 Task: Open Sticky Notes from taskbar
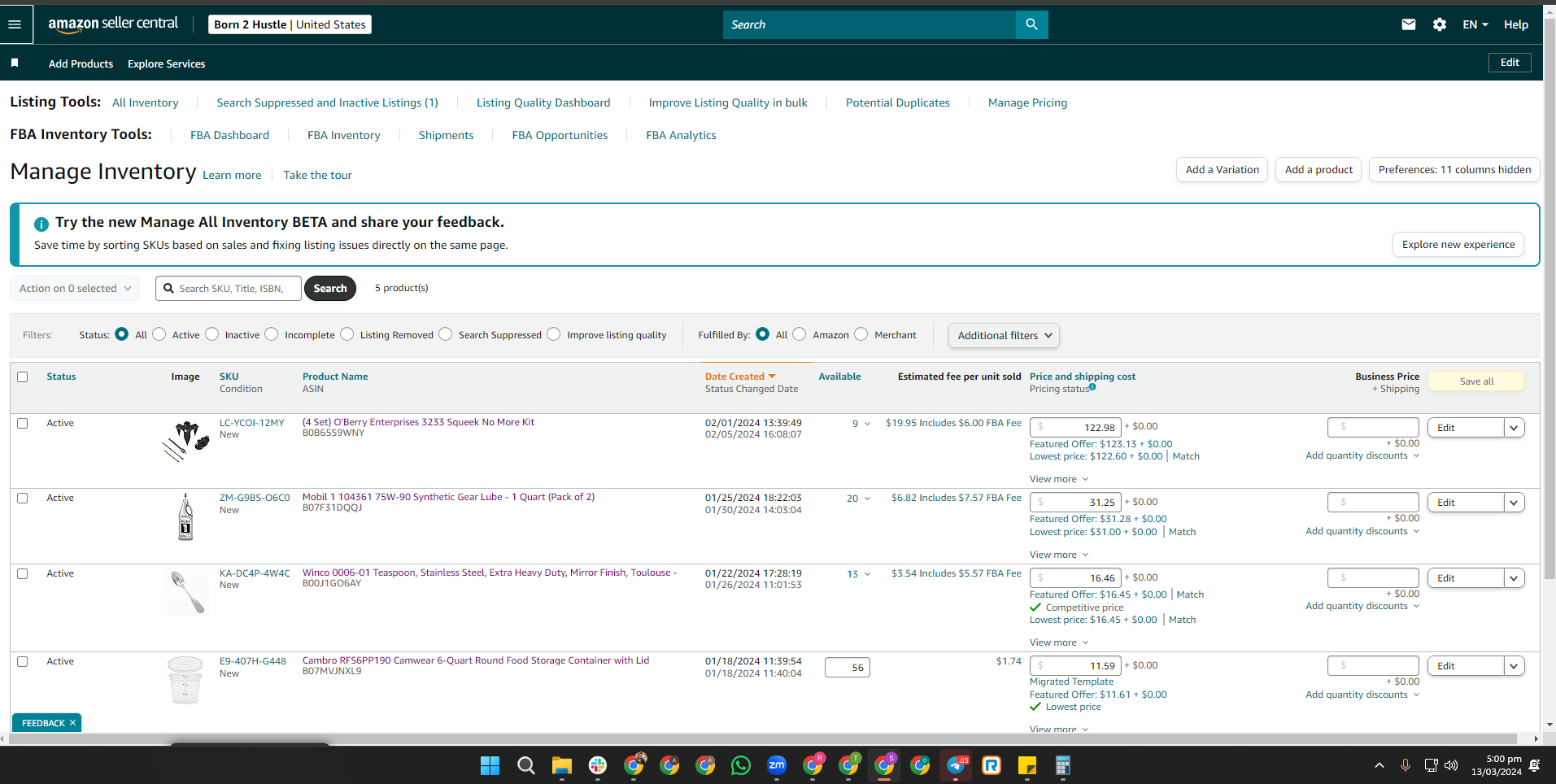[x=1027, y=765]
